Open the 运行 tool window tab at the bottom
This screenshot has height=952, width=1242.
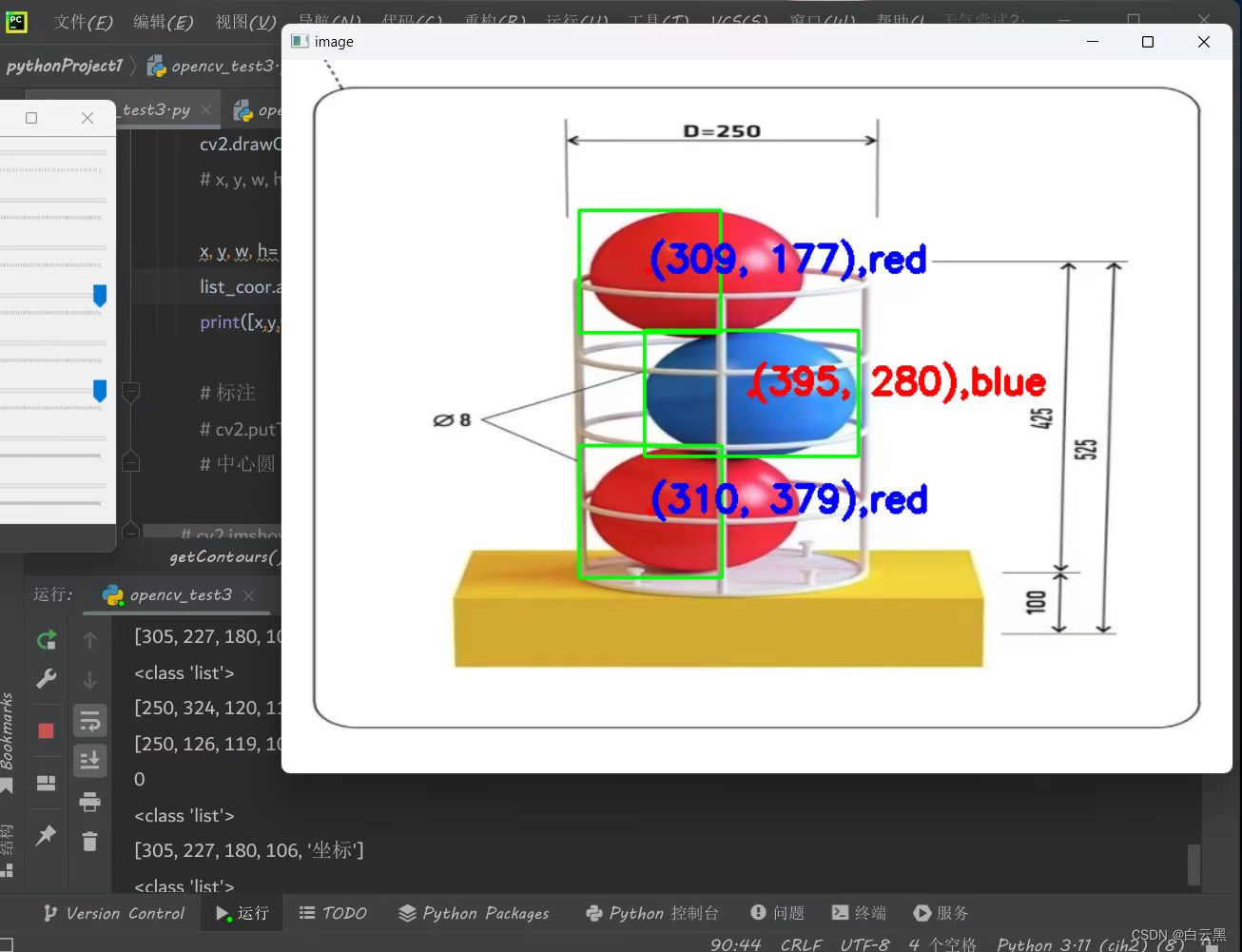(243, 913)
